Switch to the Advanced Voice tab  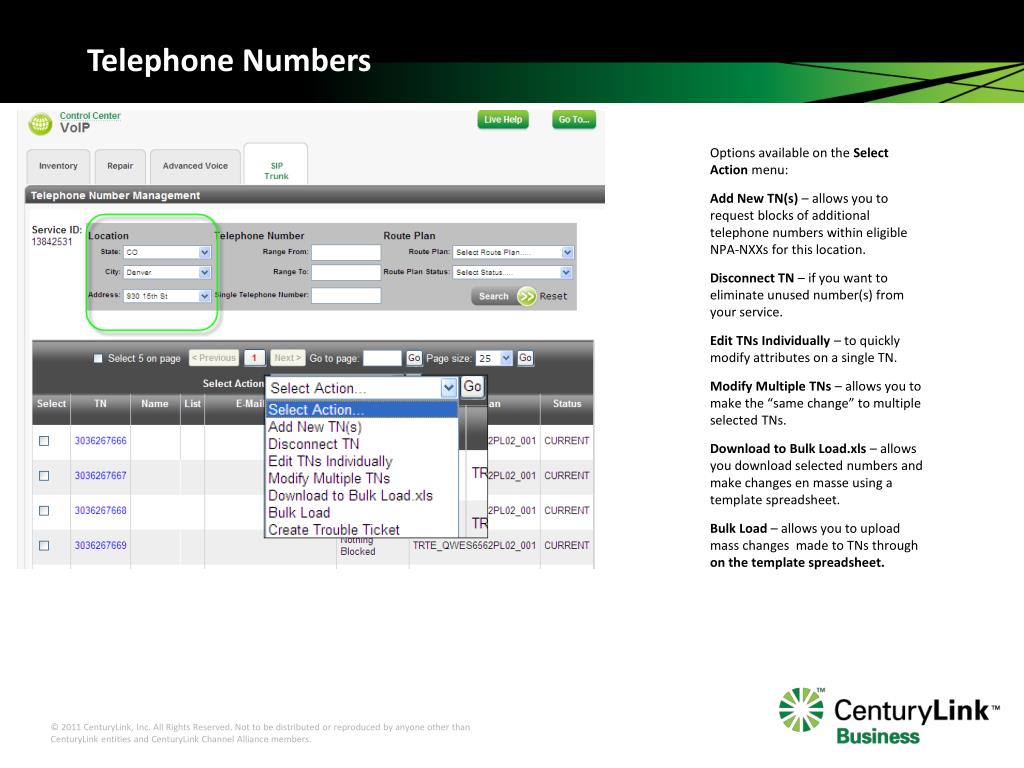(195, 167)
